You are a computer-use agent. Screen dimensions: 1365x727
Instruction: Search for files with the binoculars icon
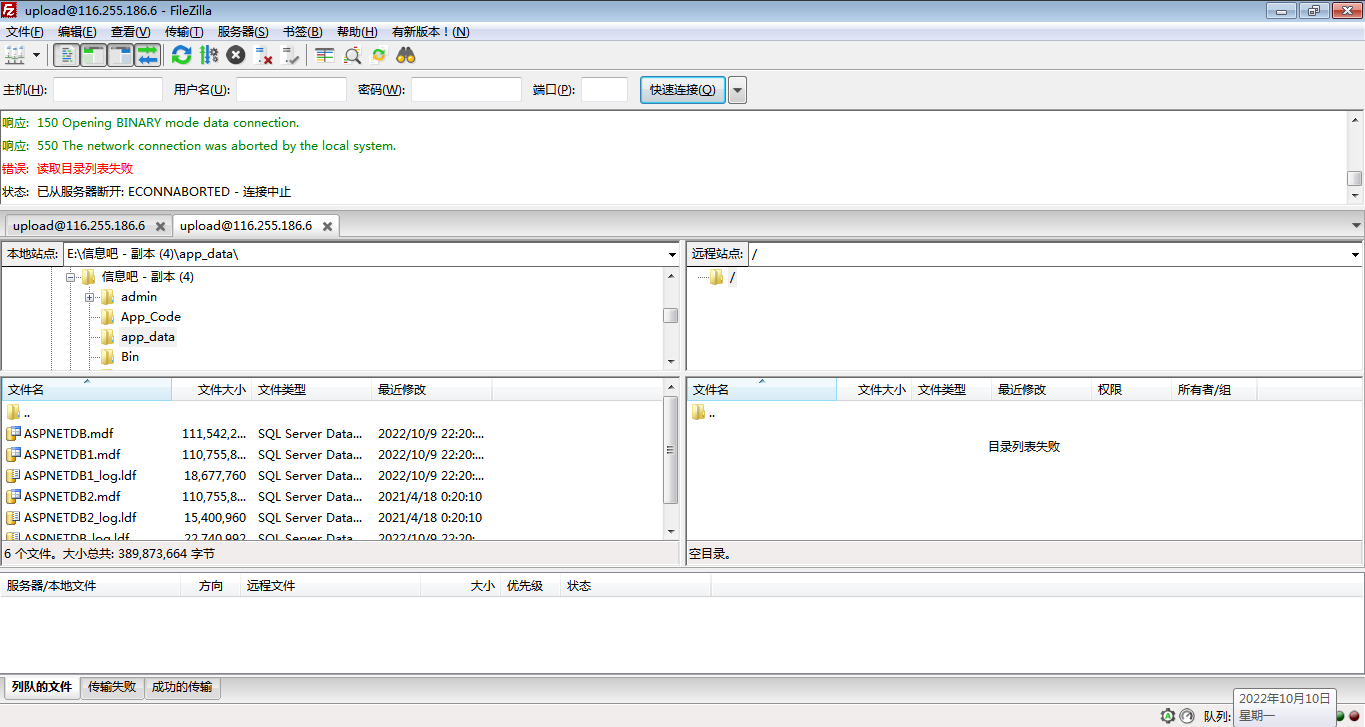pyautogui.click(x=406, y=55)
